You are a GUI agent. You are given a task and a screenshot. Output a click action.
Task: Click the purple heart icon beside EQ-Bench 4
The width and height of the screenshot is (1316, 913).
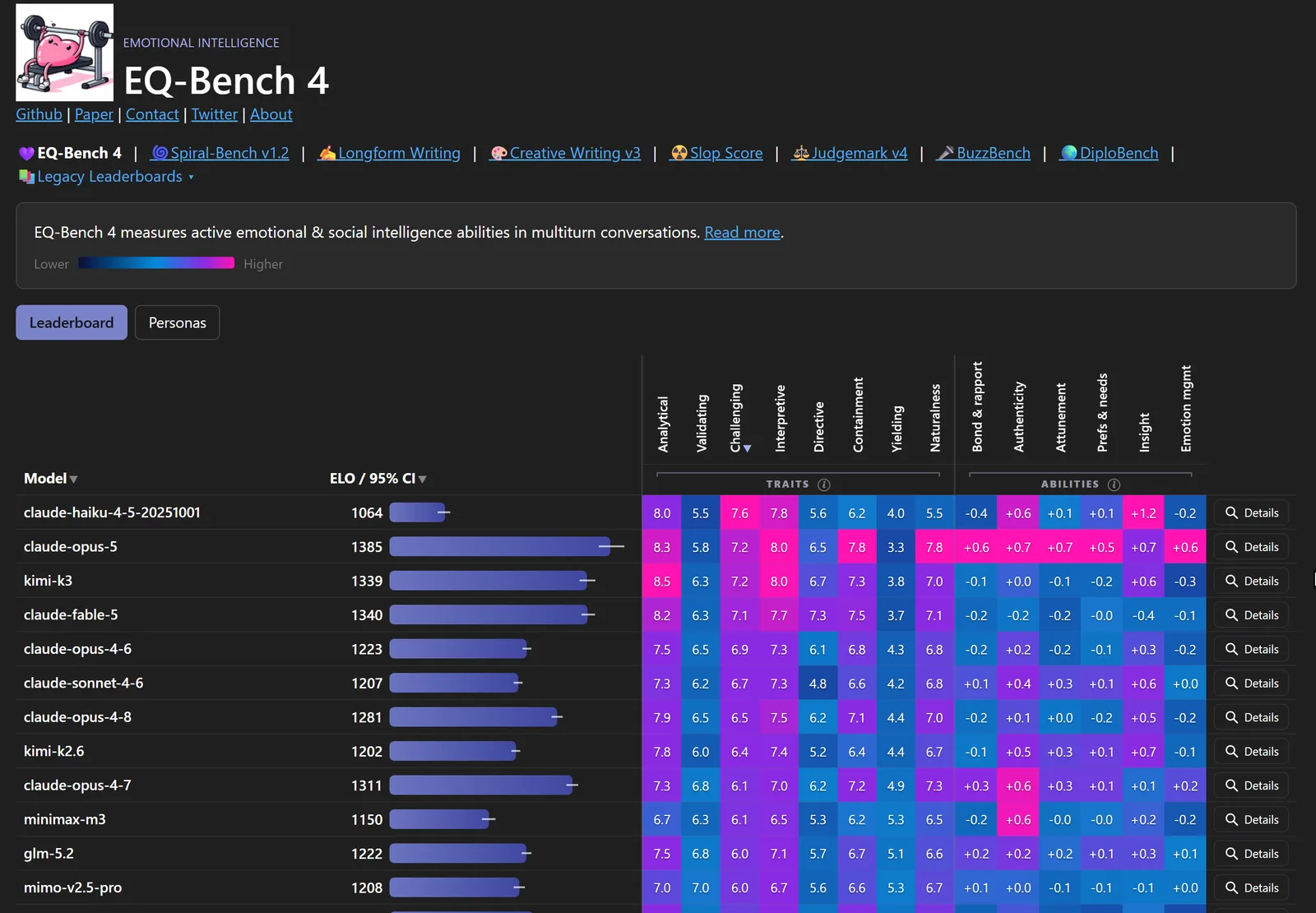pyautogui.click(x=26, y=153)
